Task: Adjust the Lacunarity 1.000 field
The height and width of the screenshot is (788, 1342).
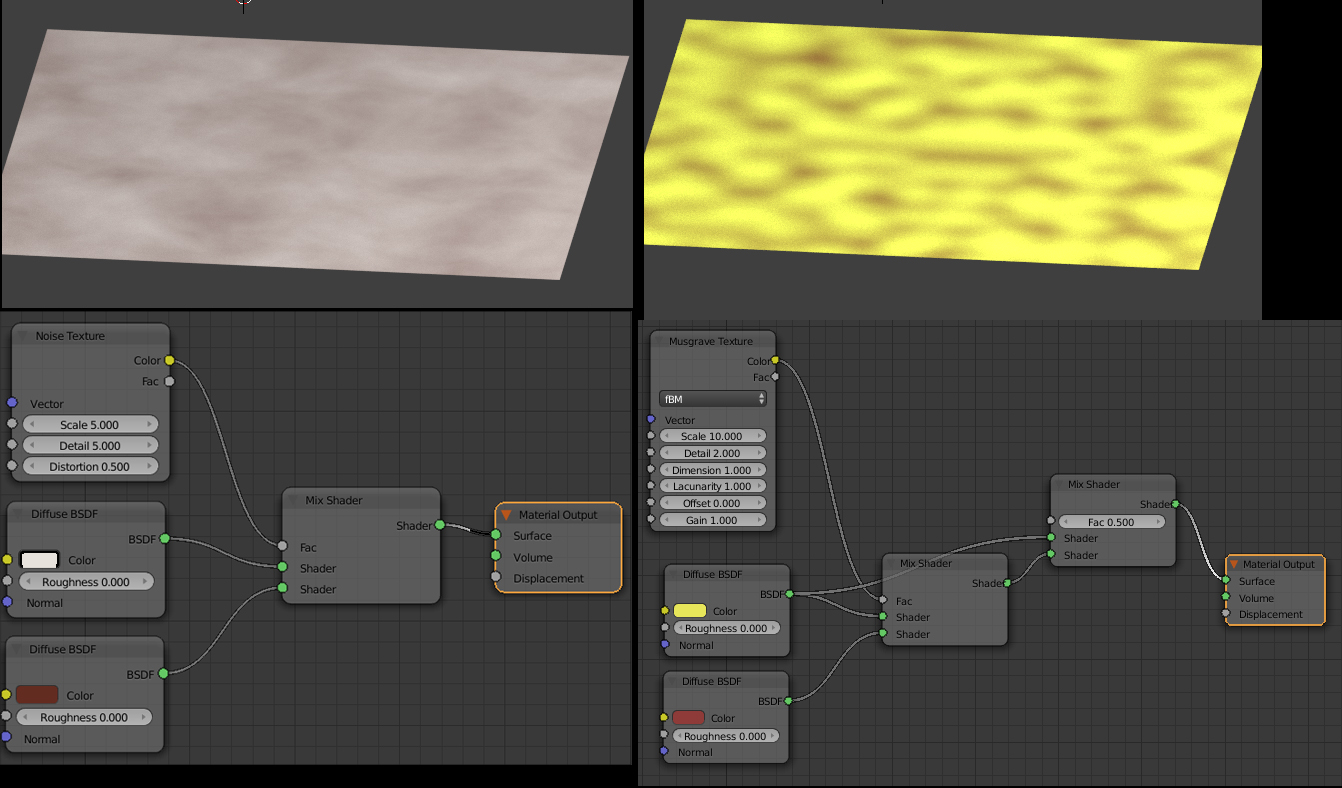Action: pos(712,486)
